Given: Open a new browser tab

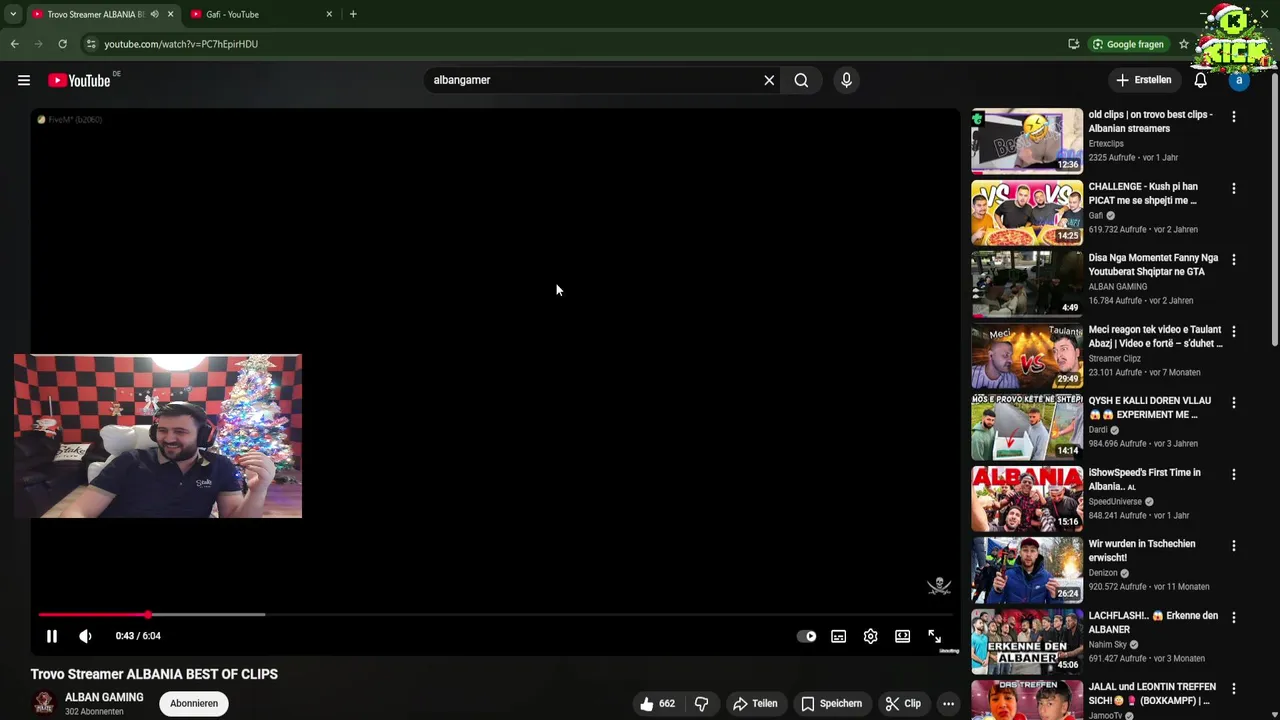Looking at the screenshot, I should click(x=353, y=14).
